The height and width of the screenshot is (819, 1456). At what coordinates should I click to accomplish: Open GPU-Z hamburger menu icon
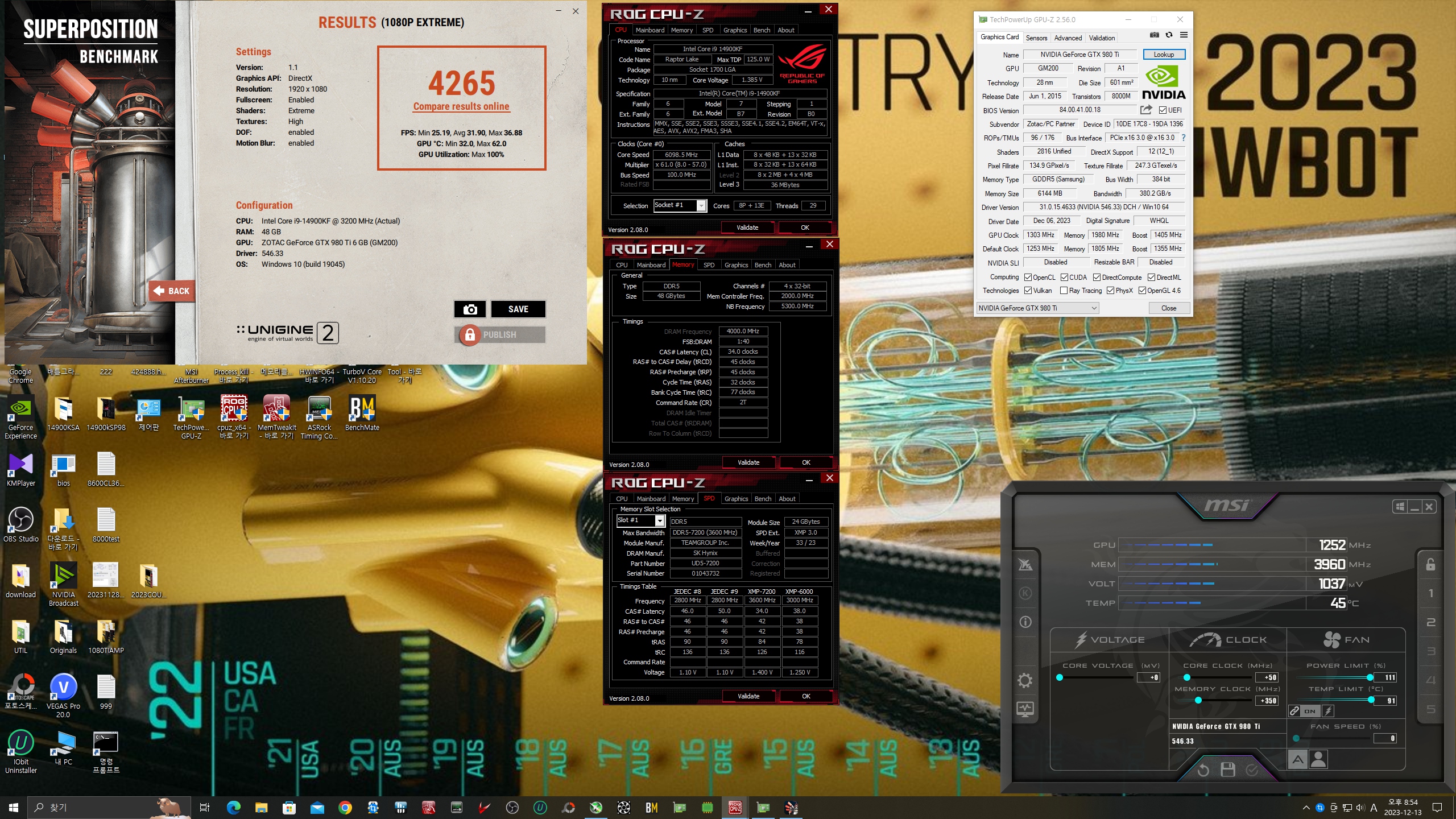pyautogui.click(x=1184, y=35)
